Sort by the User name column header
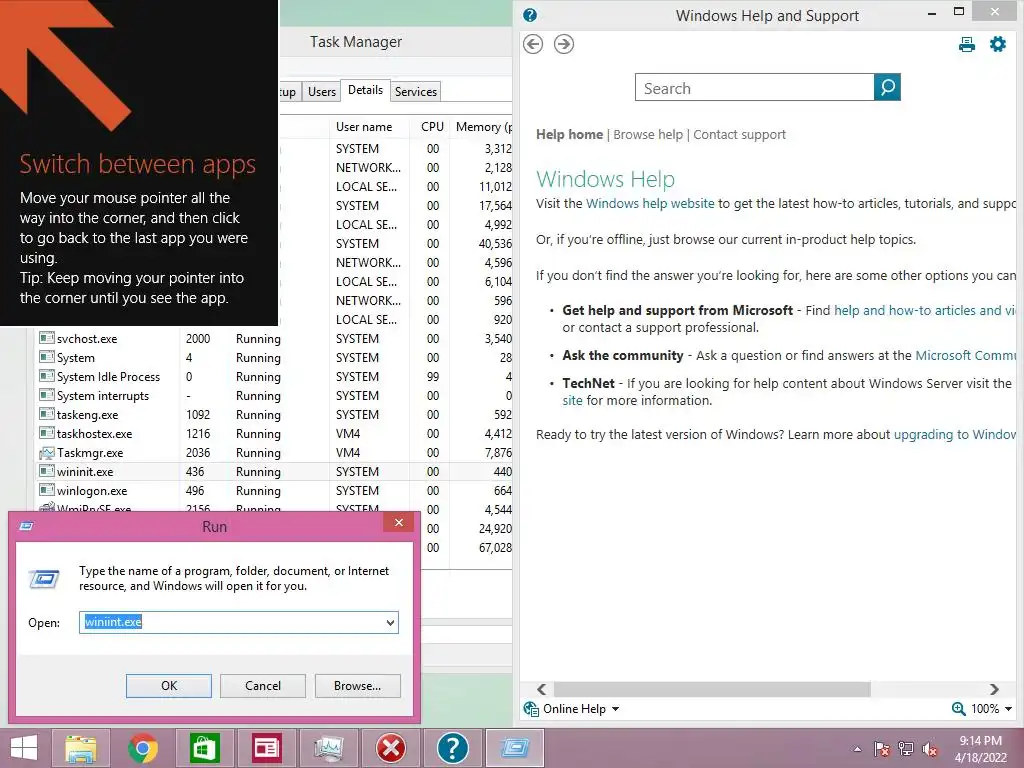This screenshot has height=768, width=1024. [x=370, y=127]
